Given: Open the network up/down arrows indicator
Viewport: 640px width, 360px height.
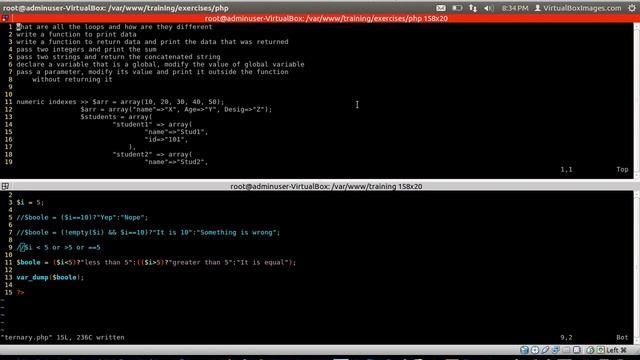Looking at the screenshot, I should [473, 8].
